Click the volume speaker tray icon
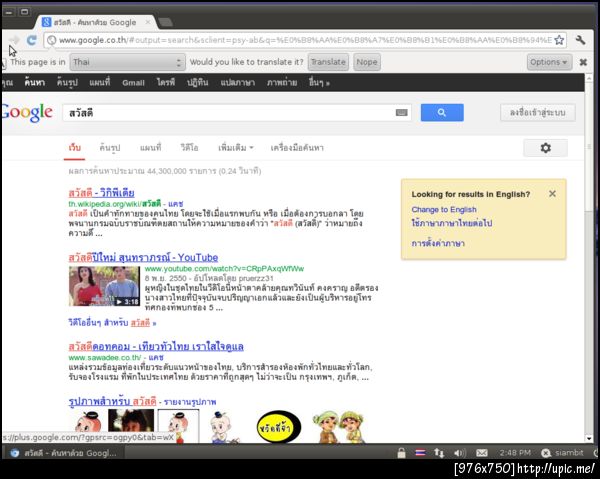The width and height of the screenshot is (600, 479). (460, 453)
